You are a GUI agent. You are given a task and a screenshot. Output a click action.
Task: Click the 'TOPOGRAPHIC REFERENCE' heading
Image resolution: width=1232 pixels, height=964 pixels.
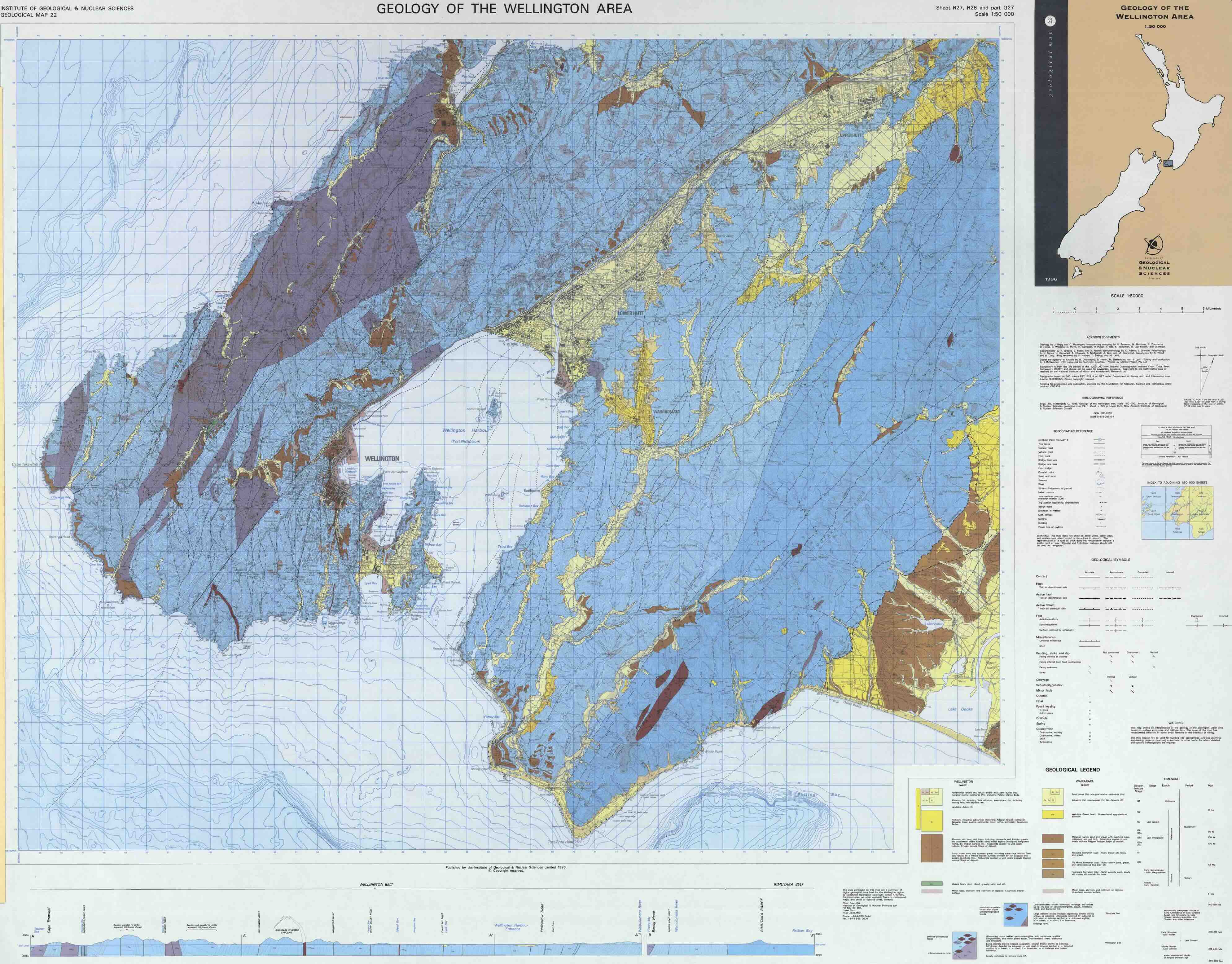click(1073, 431)
